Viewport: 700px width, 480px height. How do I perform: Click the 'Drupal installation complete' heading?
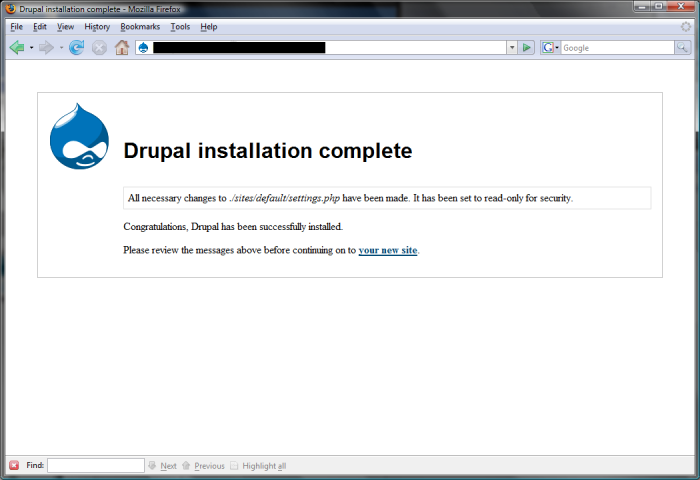[268, 150]
